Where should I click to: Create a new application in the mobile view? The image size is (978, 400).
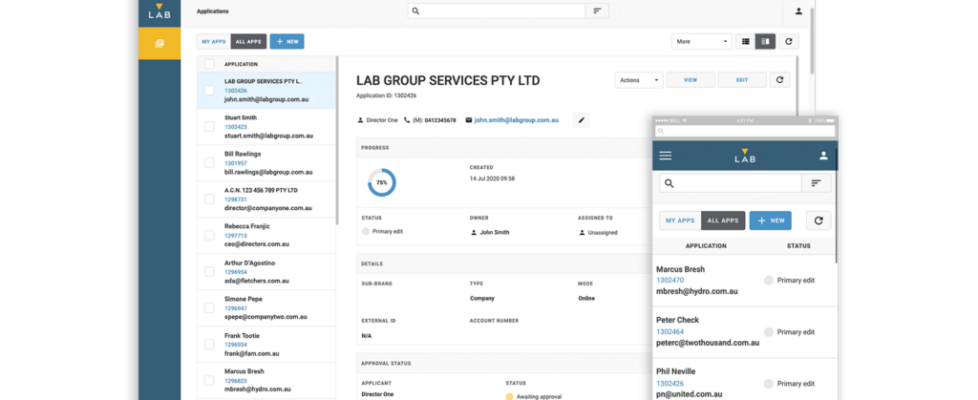(x=770, y=220)
